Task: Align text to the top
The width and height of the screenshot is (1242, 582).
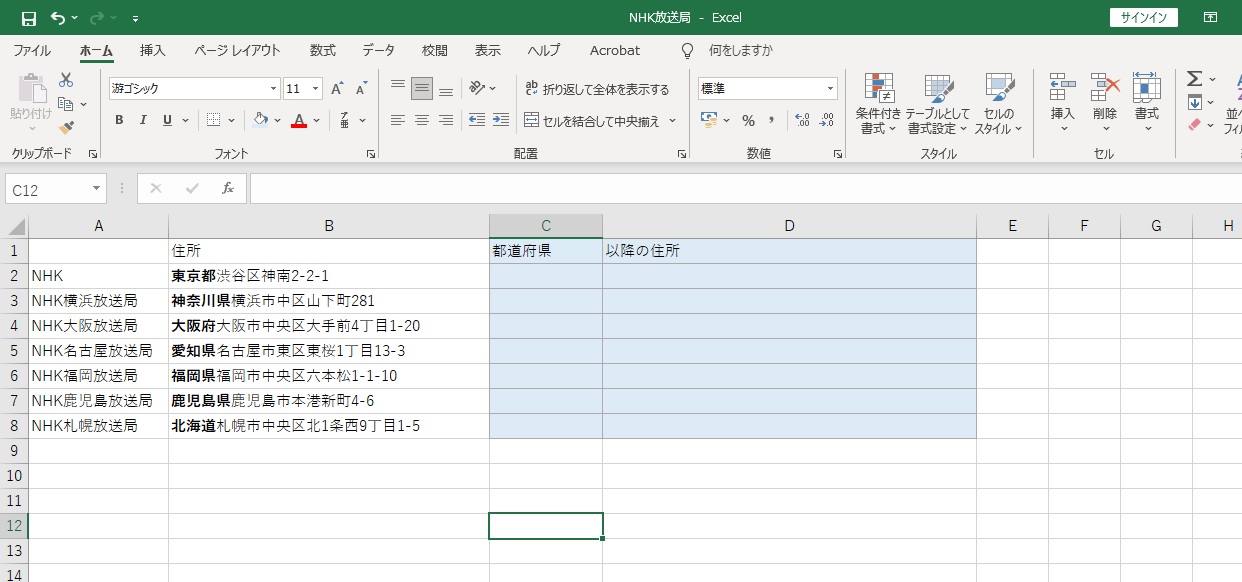Action: pyautogui.click(x=398, y=89)
